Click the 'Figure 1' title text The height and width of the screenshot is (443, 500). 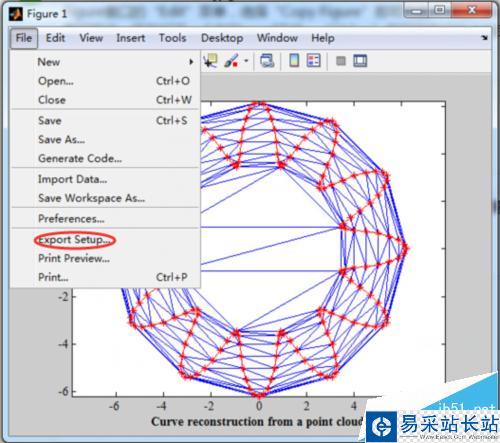(x=47, y=14)
